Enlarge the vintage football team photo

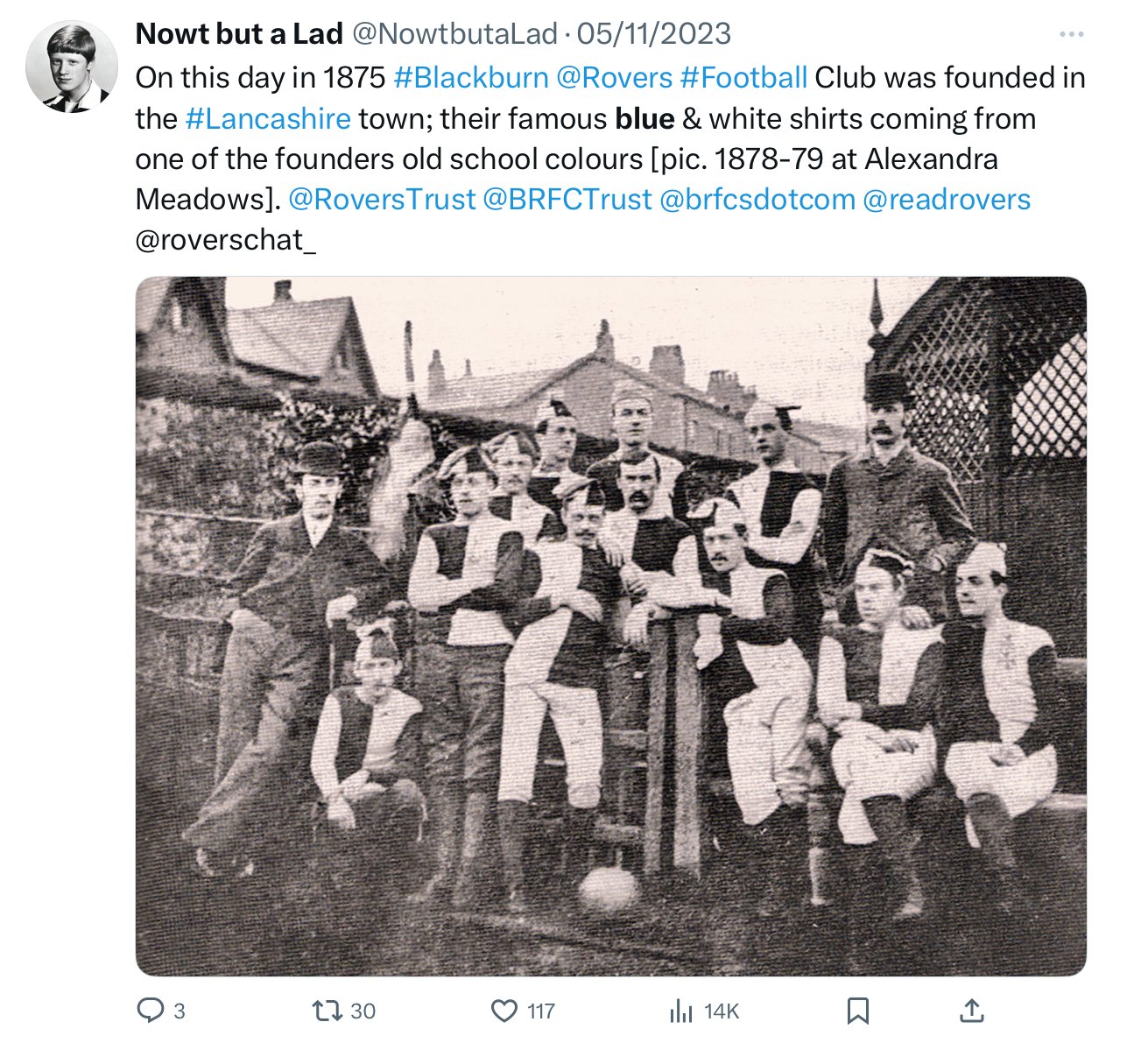coord(611,626)
